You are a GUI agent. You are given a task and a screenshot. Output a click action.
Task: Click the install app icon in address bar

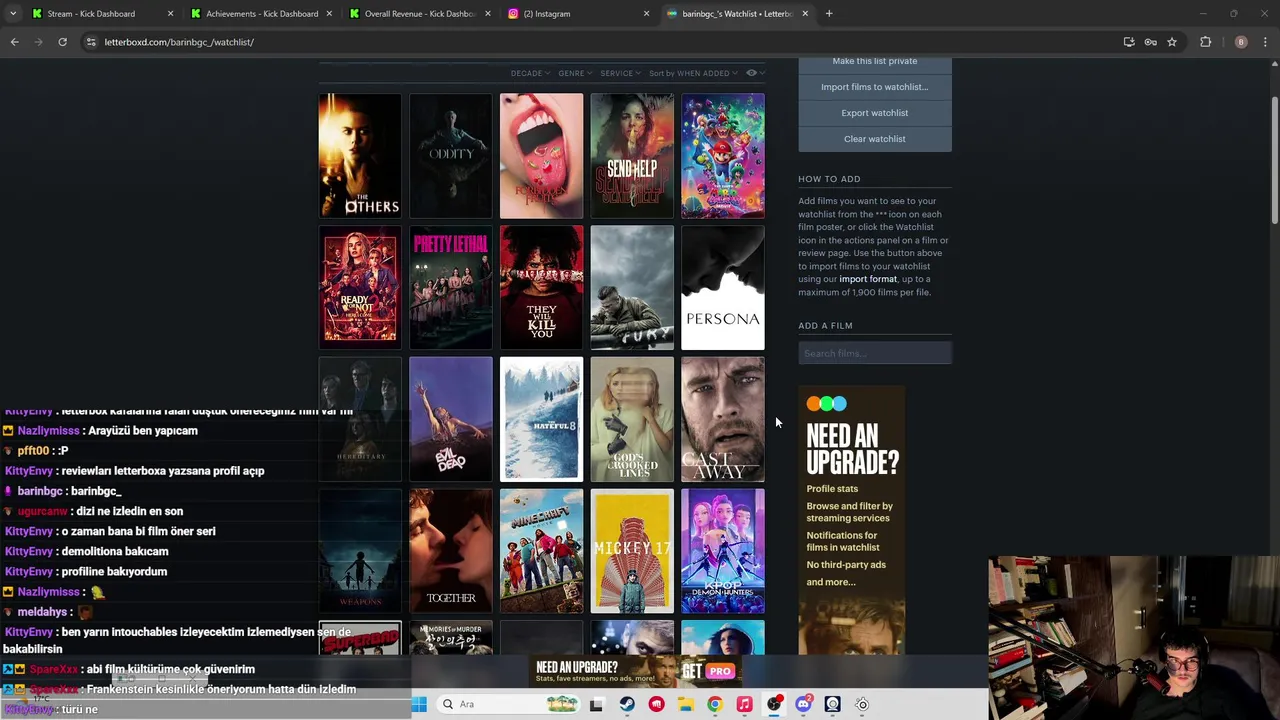coord(1129,42)
